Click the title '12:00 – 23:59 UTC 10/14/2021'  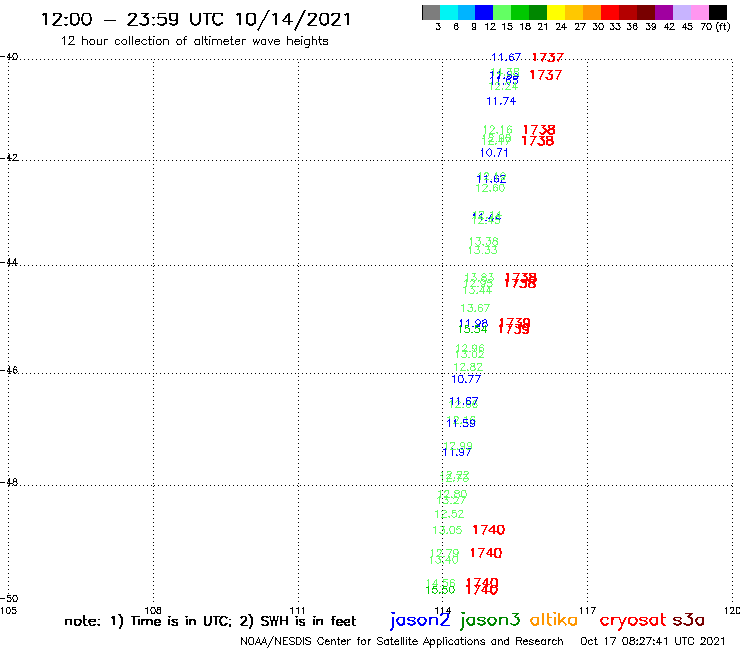196,20
